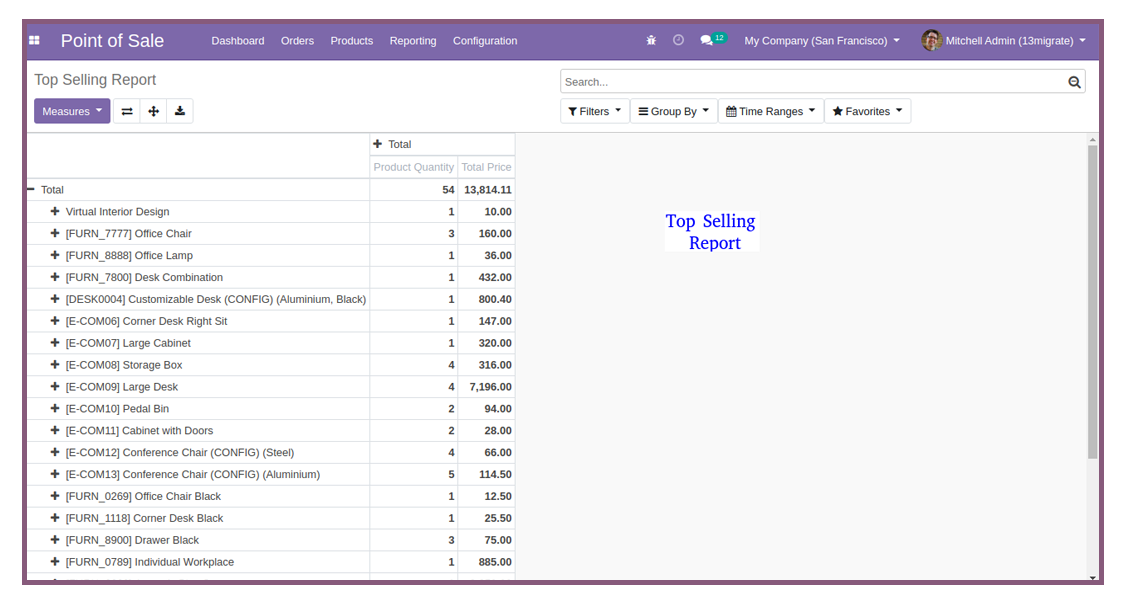Open the Favorites dropdown
This screenshot has width=1126, height=607.
[867, 111]
